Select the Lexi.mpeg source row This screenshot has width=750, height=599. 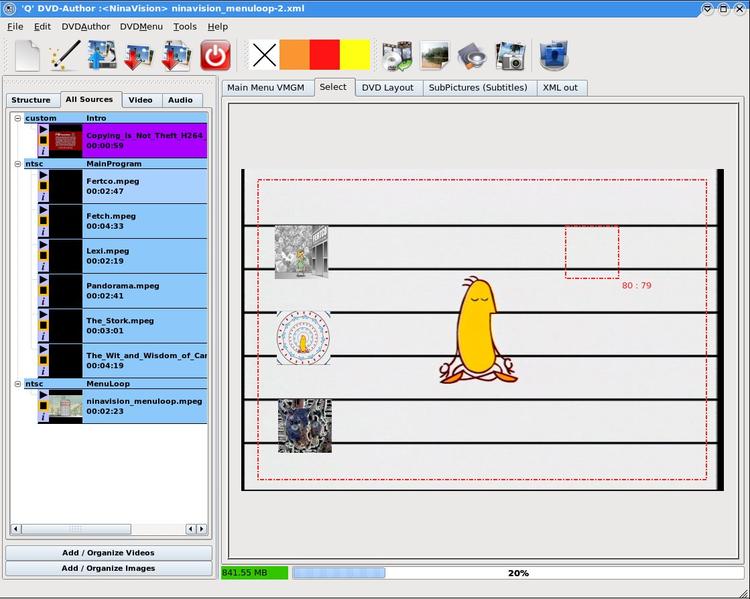coord(122,256)
